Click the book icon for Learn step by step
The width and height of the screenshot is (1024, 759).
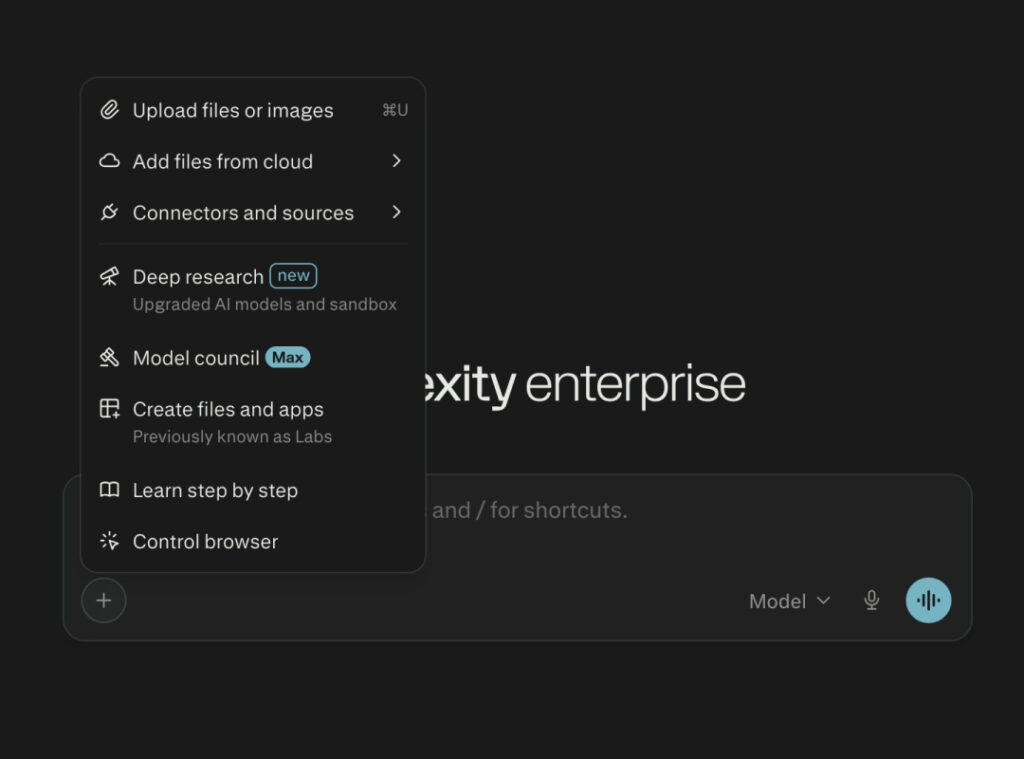click(x=109, y=490)
